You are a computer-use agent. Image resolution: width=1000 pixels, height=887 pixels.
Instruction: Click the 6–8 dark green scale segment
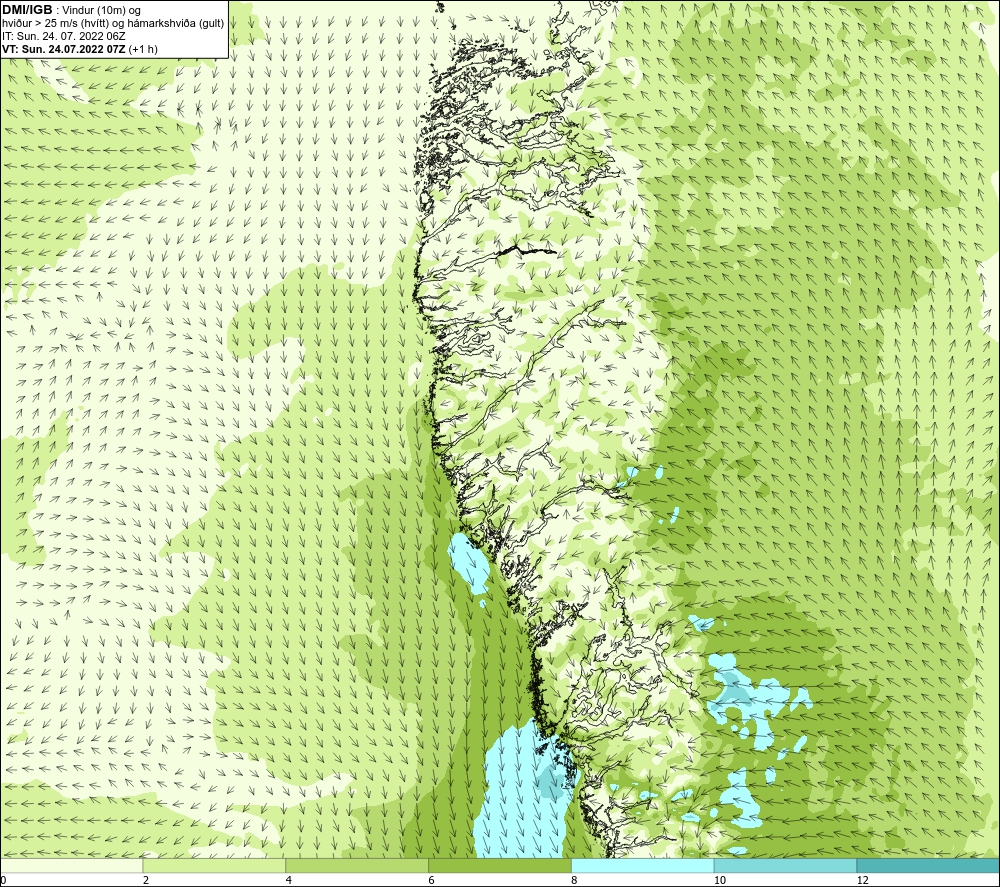click(499, 865)
